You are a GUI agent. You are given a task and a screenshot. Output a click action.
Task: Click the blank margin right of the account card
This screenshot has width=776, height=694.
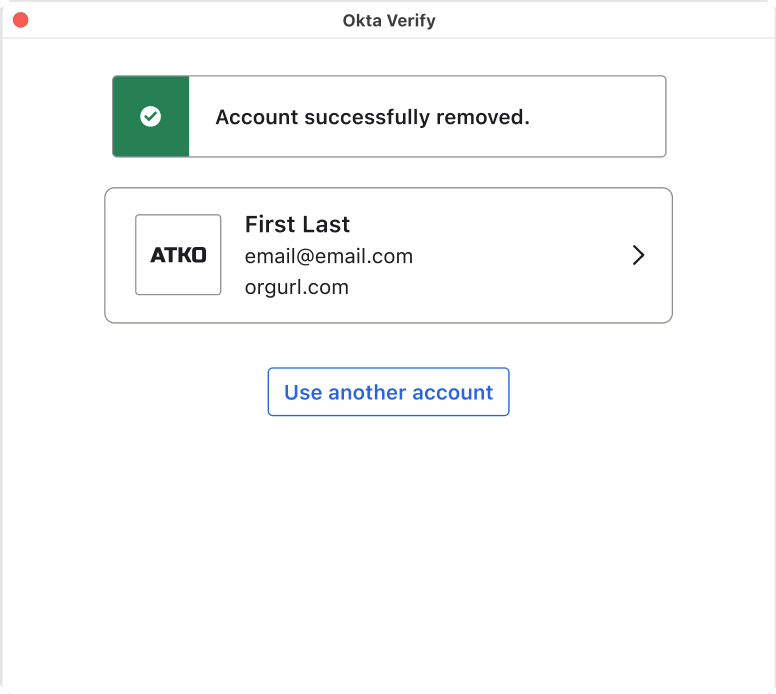pyautogui.click(x=723, y=255)
